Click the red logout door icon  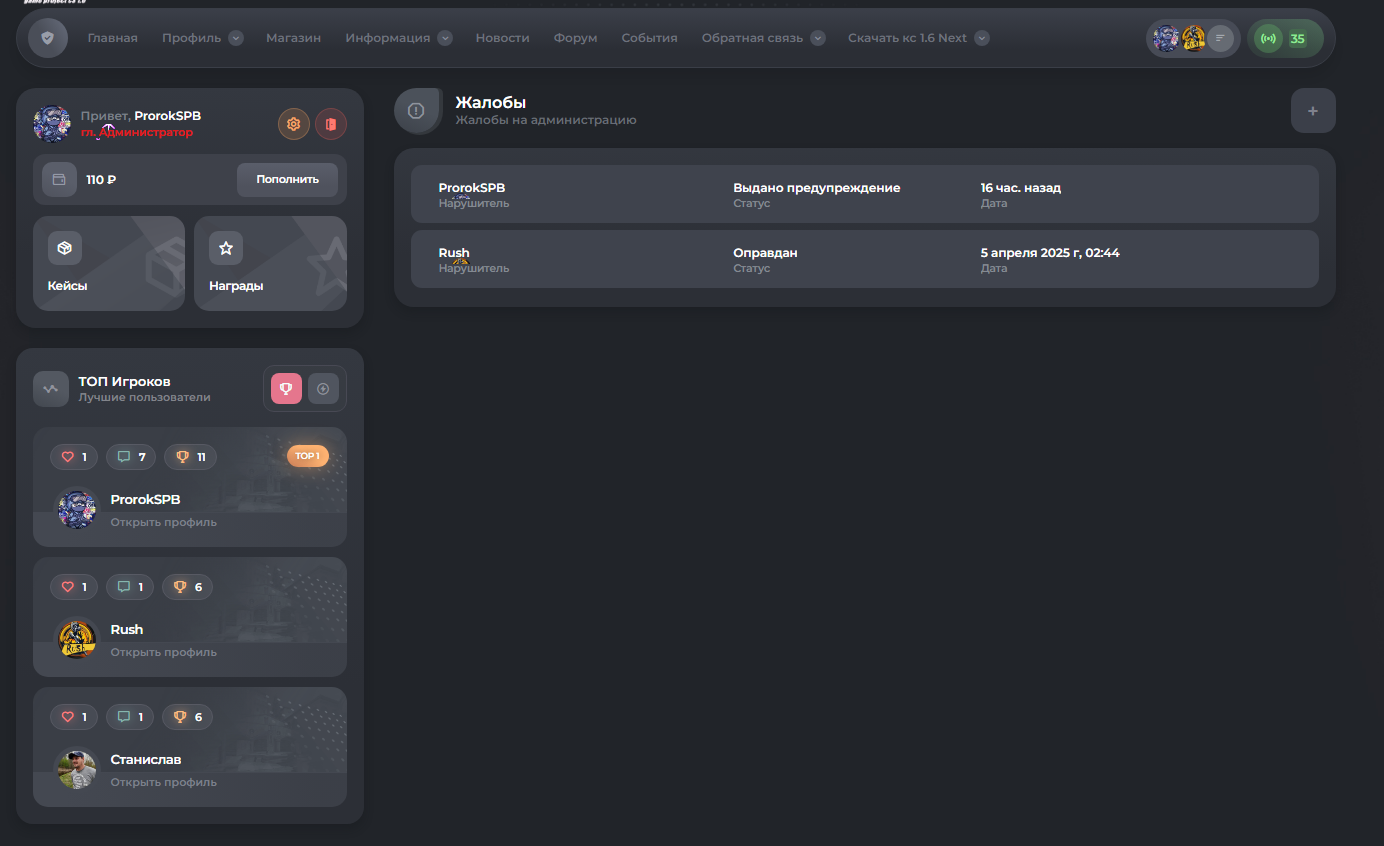[331, 124]
